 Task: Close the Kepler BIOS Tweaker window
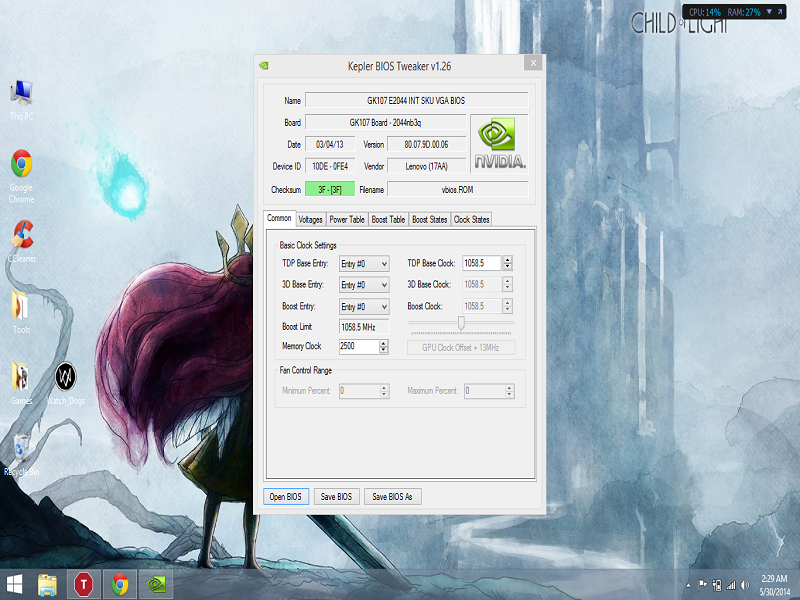point(533,63)
